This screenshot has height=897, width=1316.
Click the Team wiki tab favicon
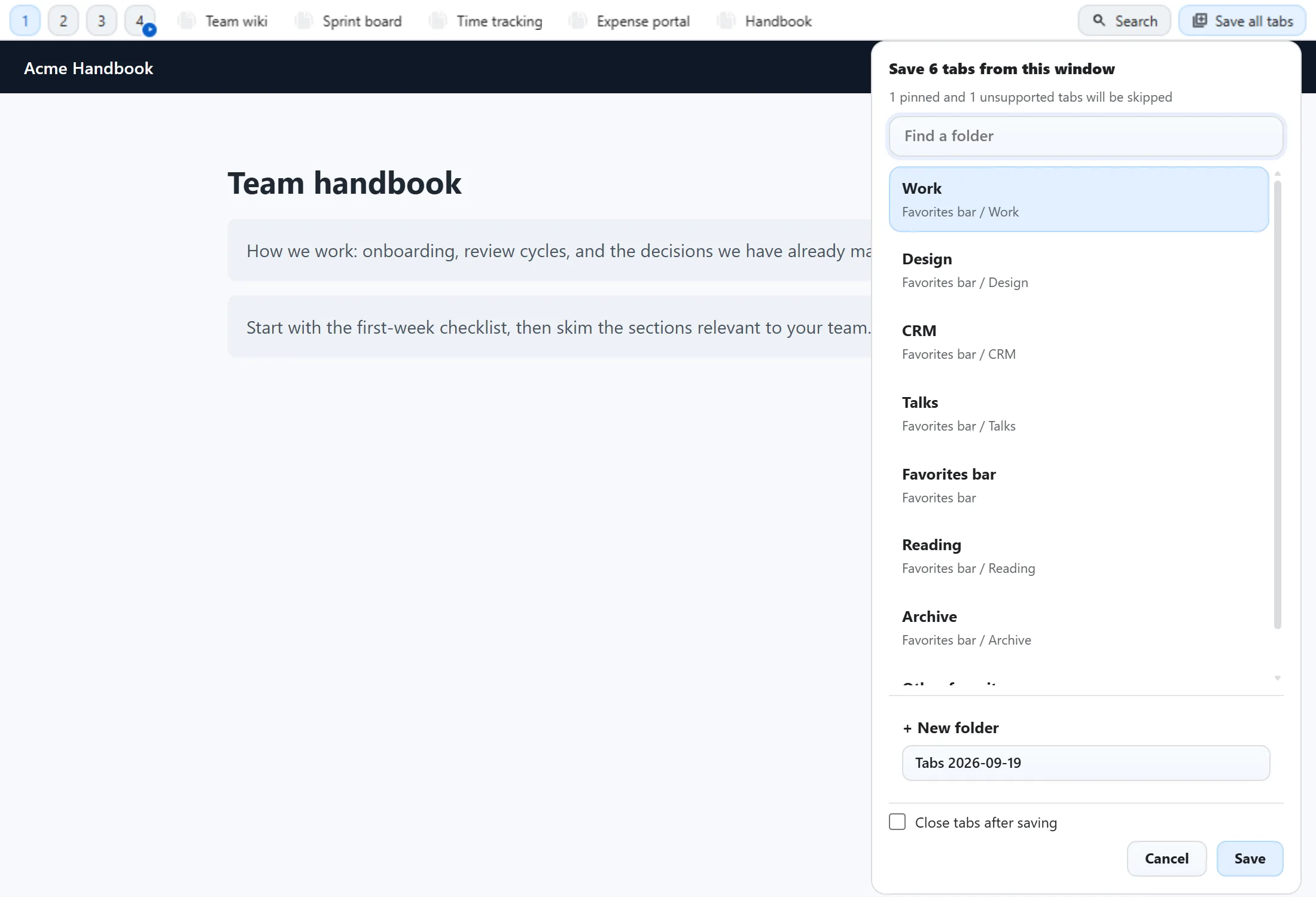(187, 21)
